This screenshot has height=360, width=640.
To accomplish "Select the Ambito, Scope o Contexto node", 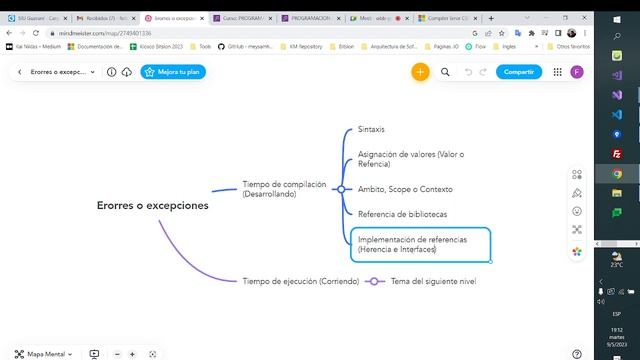I will coord(405,189).
